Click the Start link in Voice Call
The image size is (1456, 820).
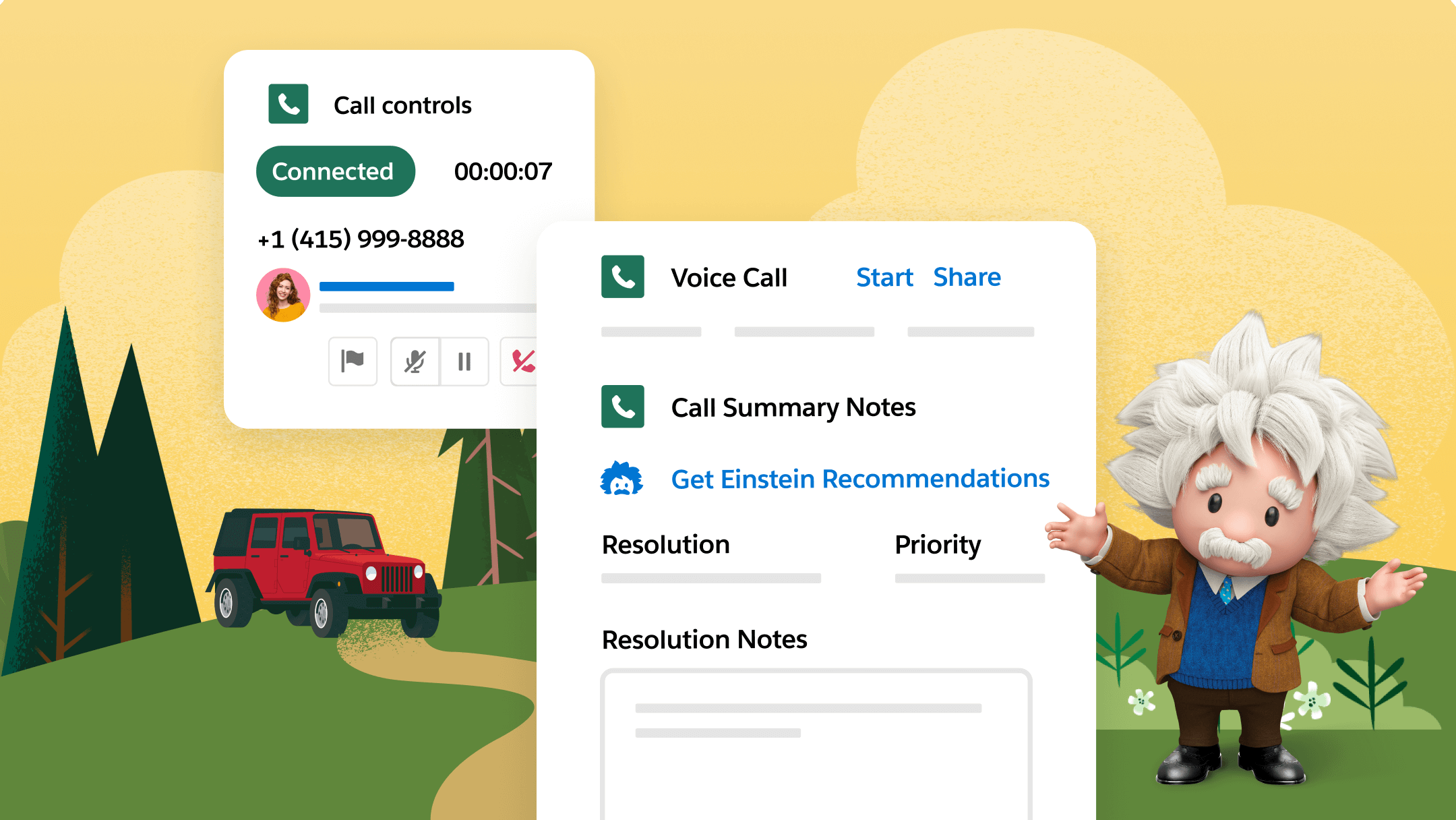[x=884, y=277]
